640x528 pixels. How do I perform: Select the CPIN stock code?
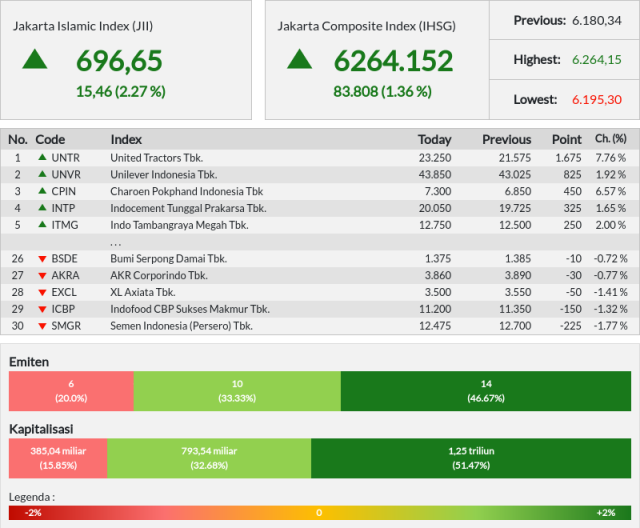64,191
